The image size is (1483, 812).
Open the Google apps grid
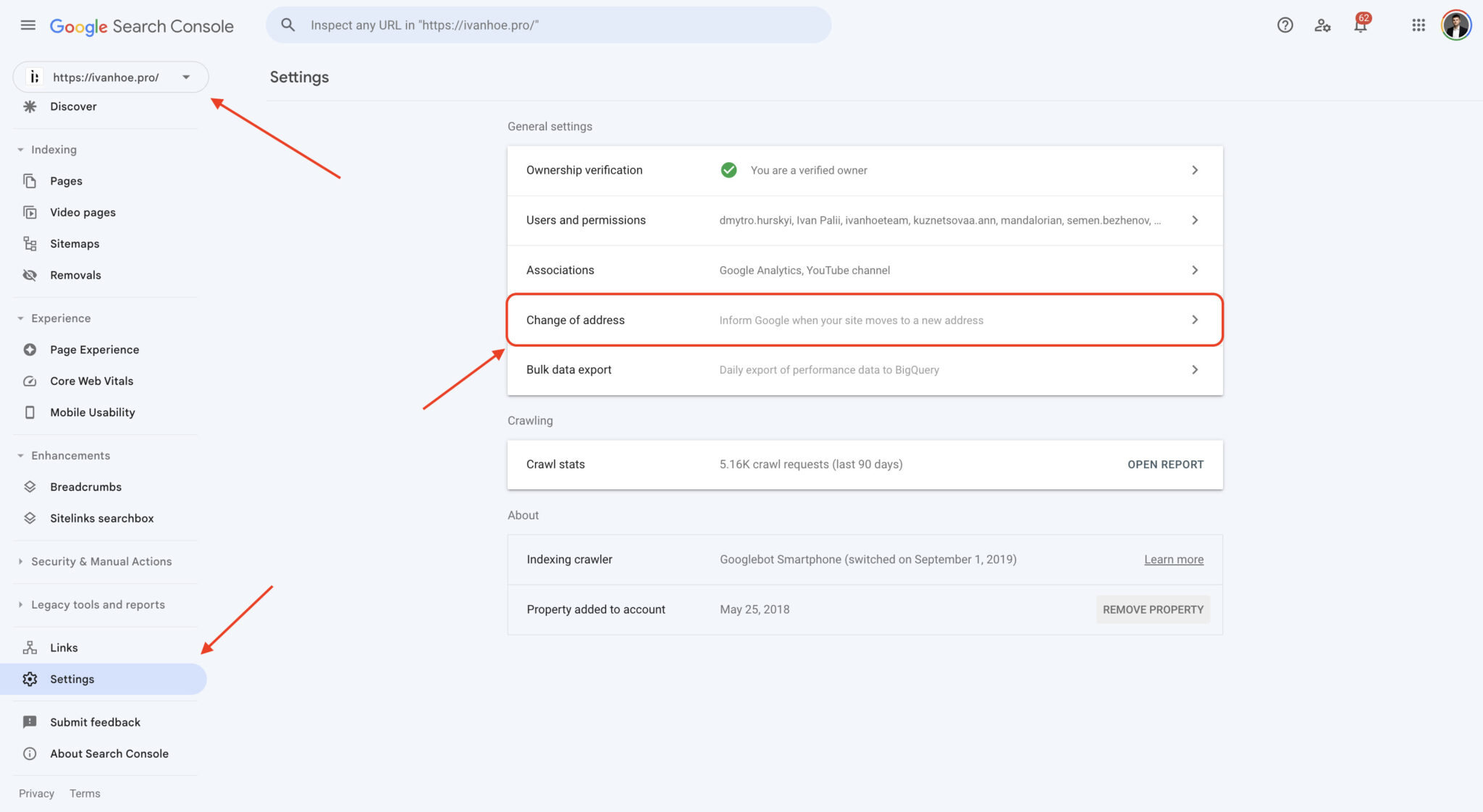coord(1419,25)
